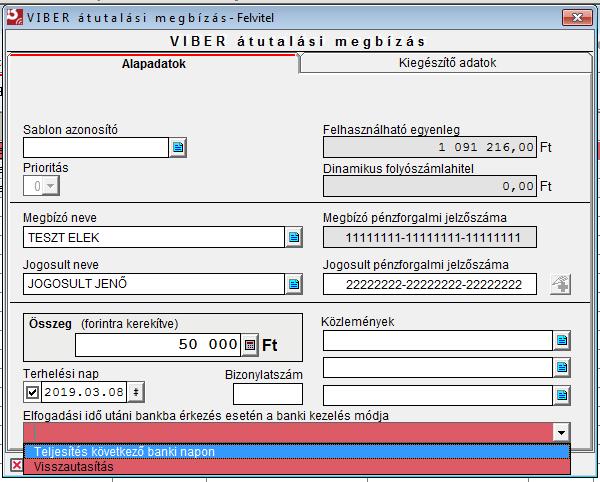Click the banki kezelés módja dropdown arrow
Viewport: 600px width, 482px height.
tap(561, 433)
